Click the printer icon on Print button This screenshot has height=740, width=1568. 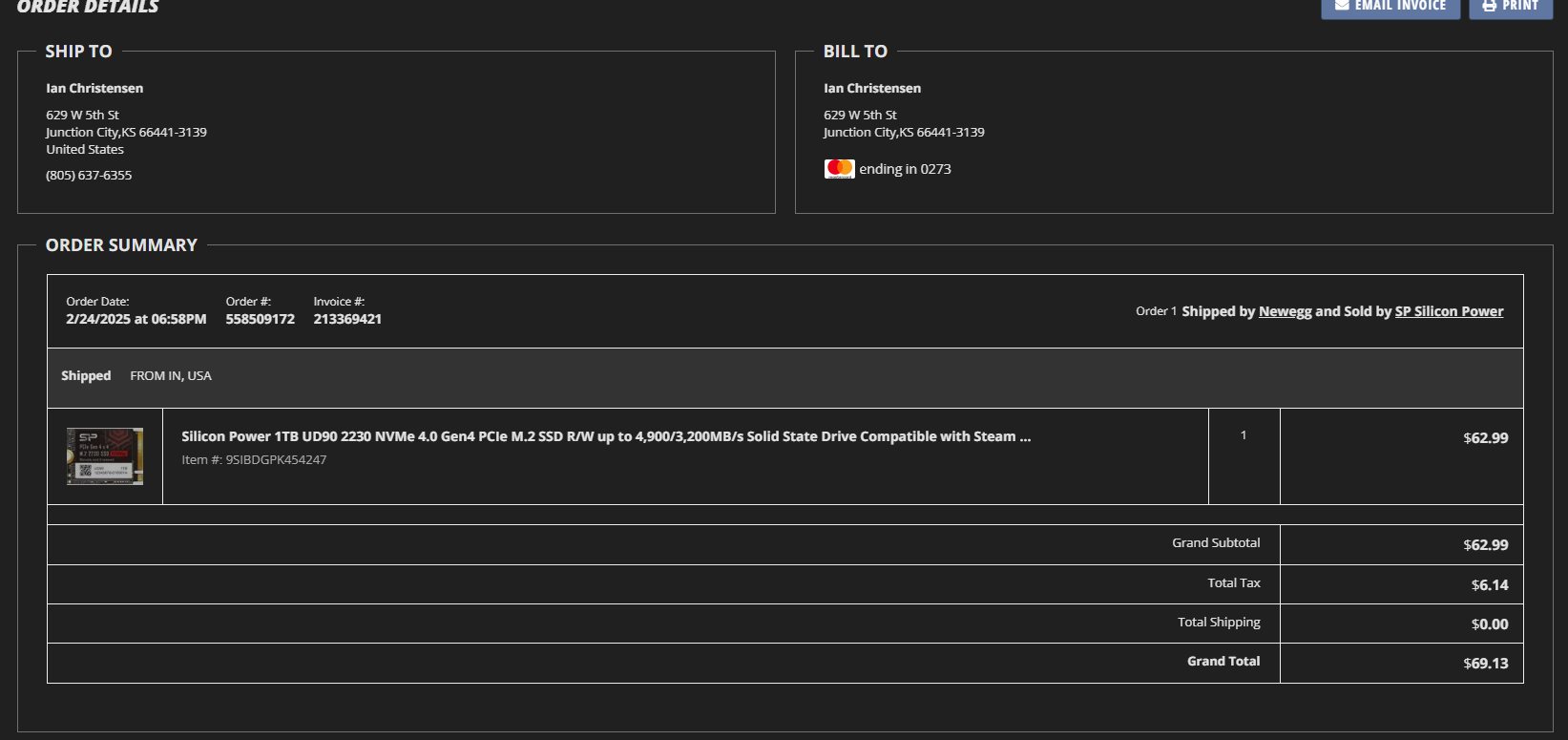[1489, 6]
